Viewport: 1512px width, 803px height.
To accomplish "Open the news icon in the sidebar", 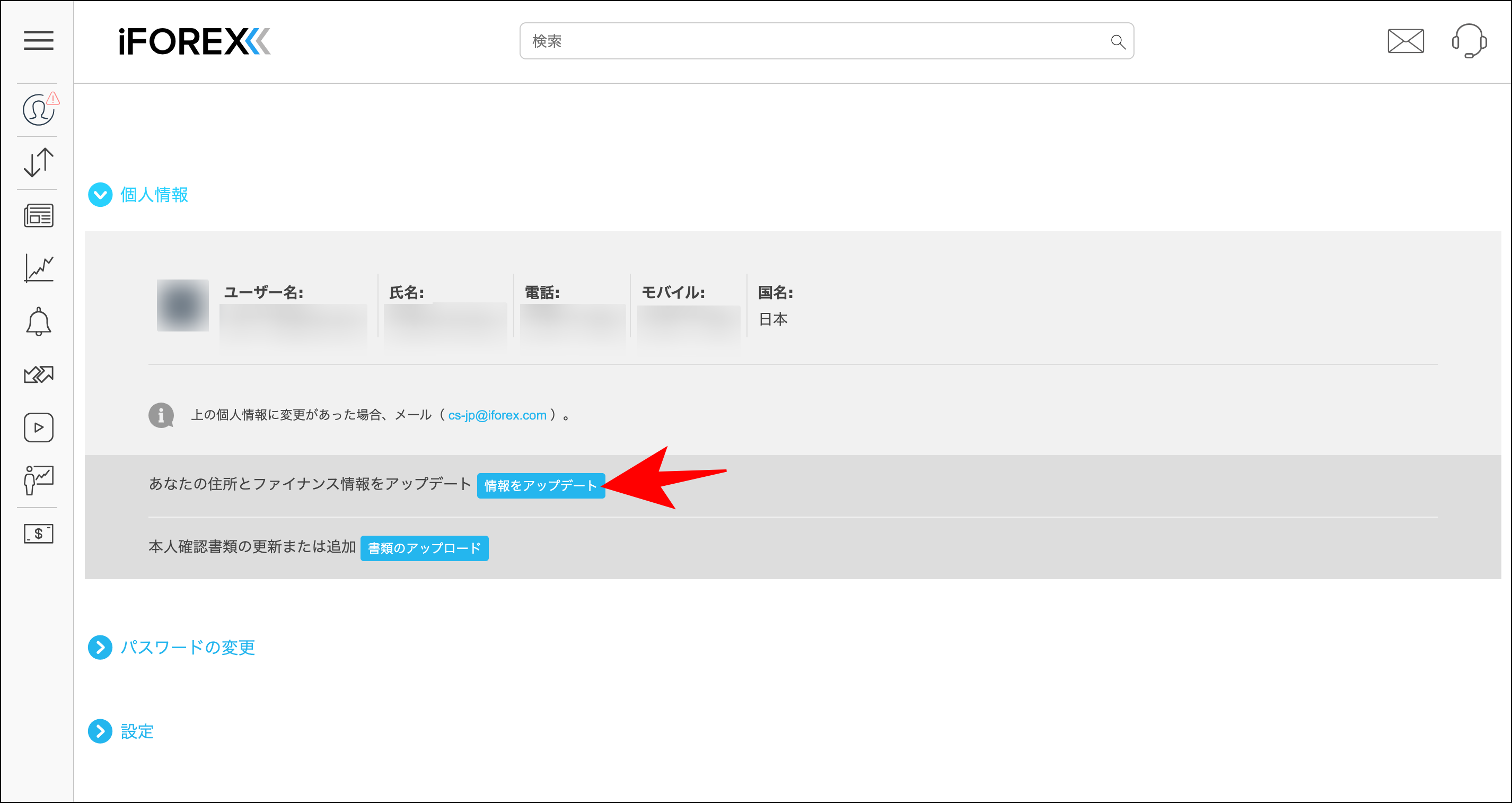I will click(x=38, y=215).
